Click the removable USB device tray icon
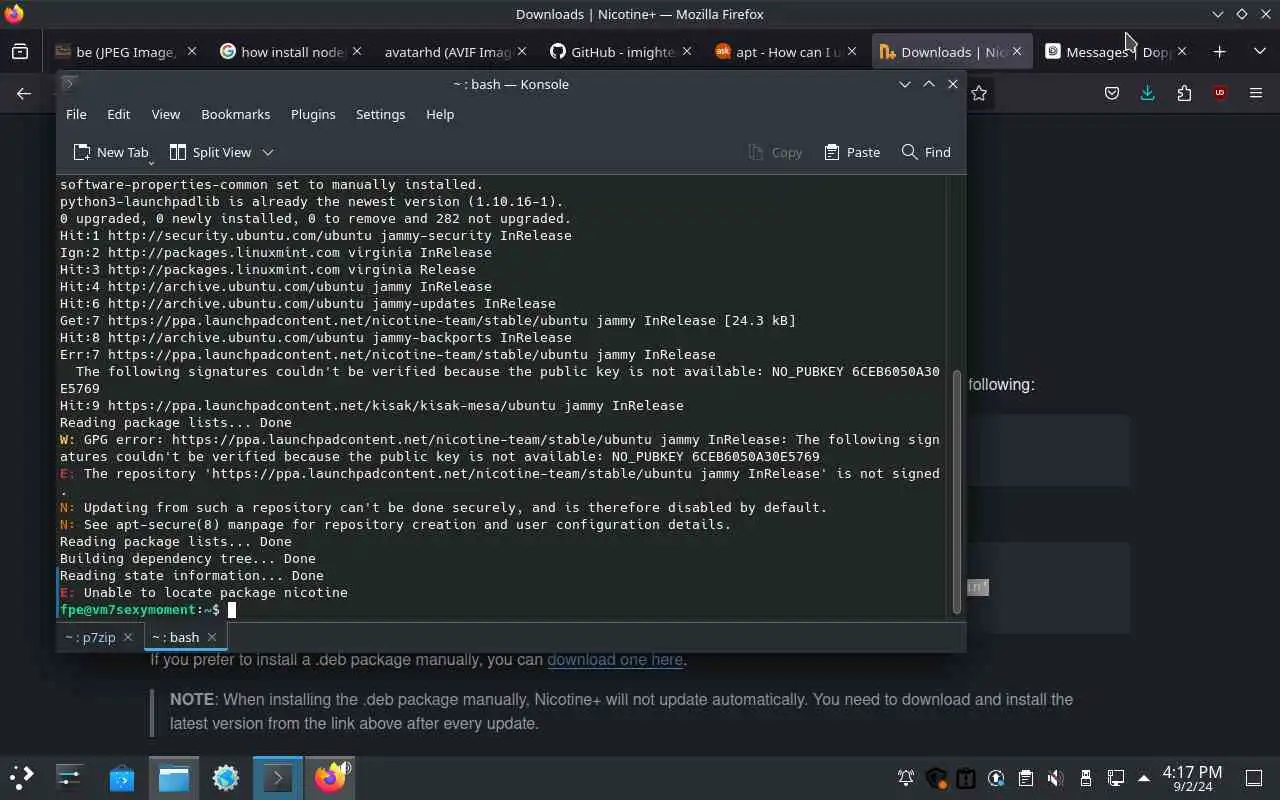Screen dimensions: 1280x800 pyautogui.click(x=1085, y=778)
